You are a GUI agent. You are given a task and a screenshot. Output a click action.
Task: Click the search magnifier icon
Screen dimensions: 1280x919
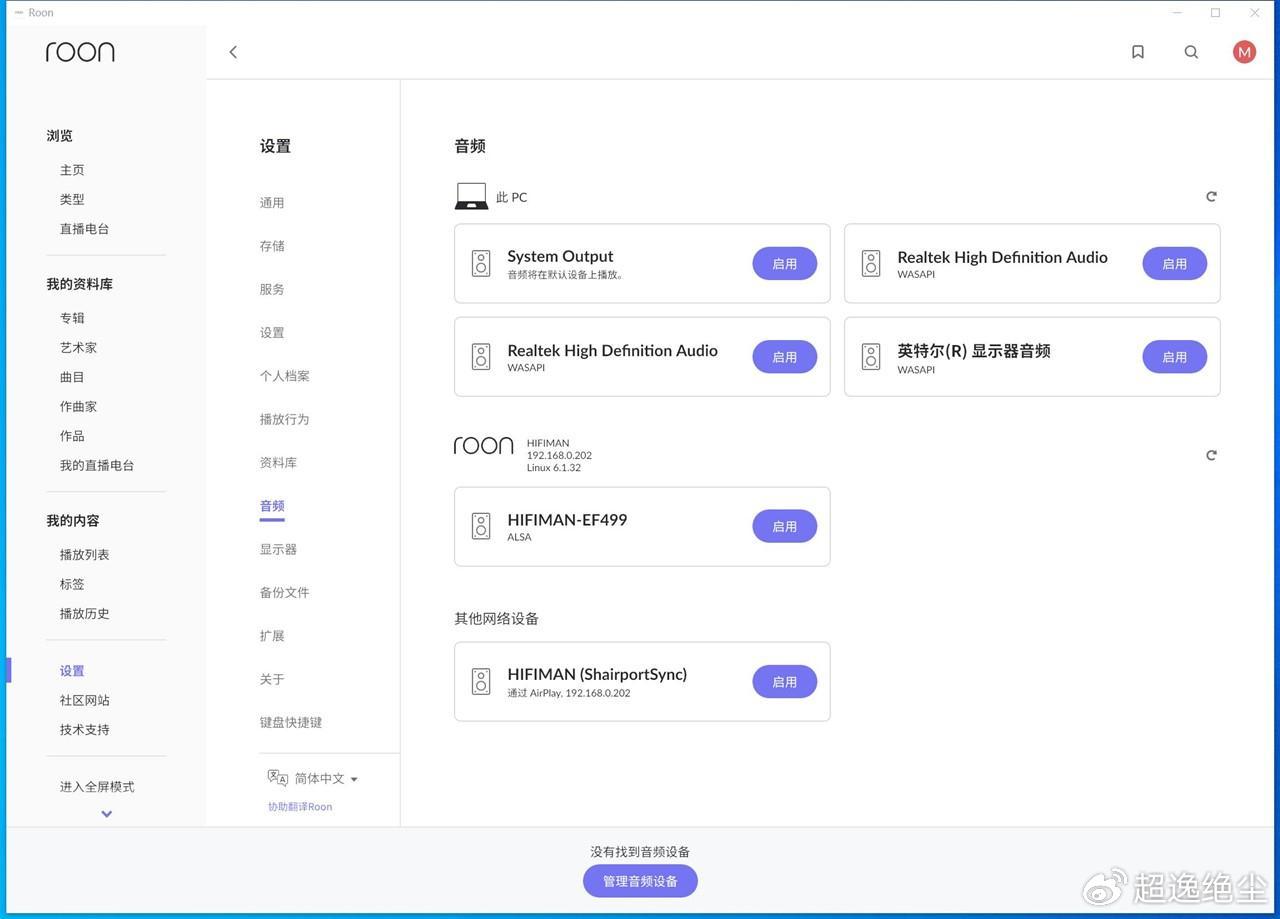[1191, 52]
